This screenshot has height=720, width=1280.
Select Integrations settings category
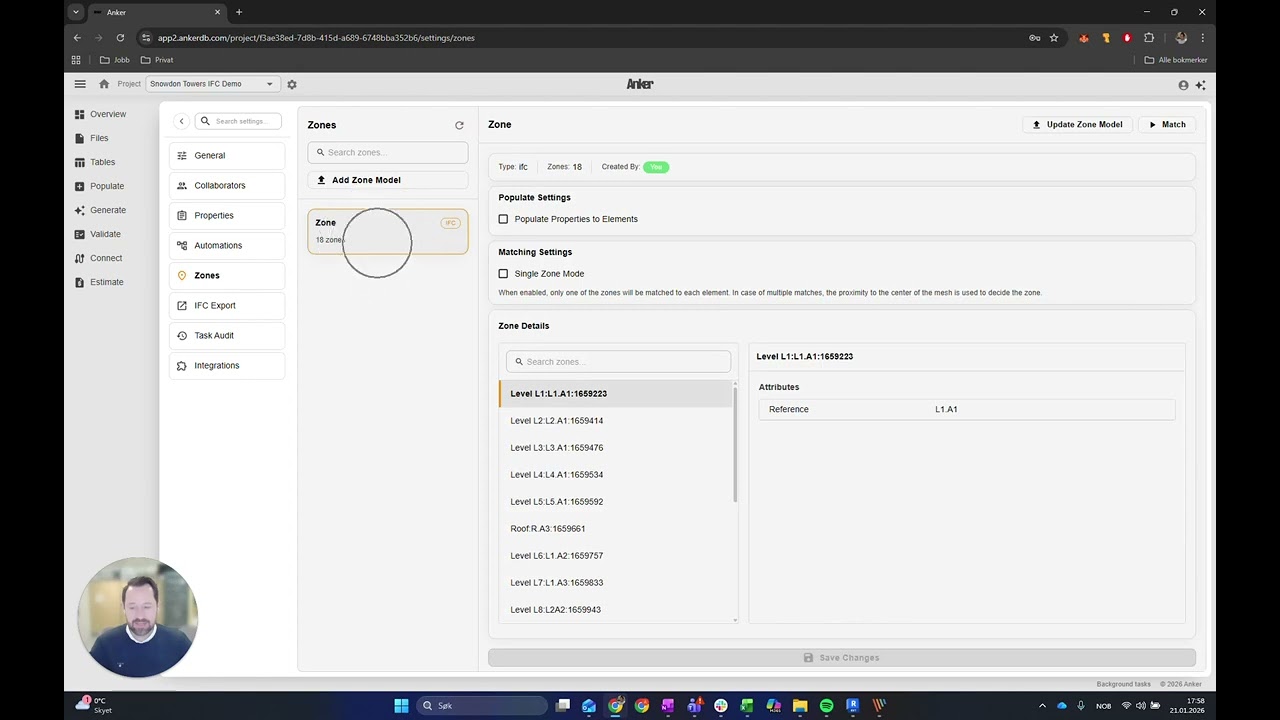(227, 365)
